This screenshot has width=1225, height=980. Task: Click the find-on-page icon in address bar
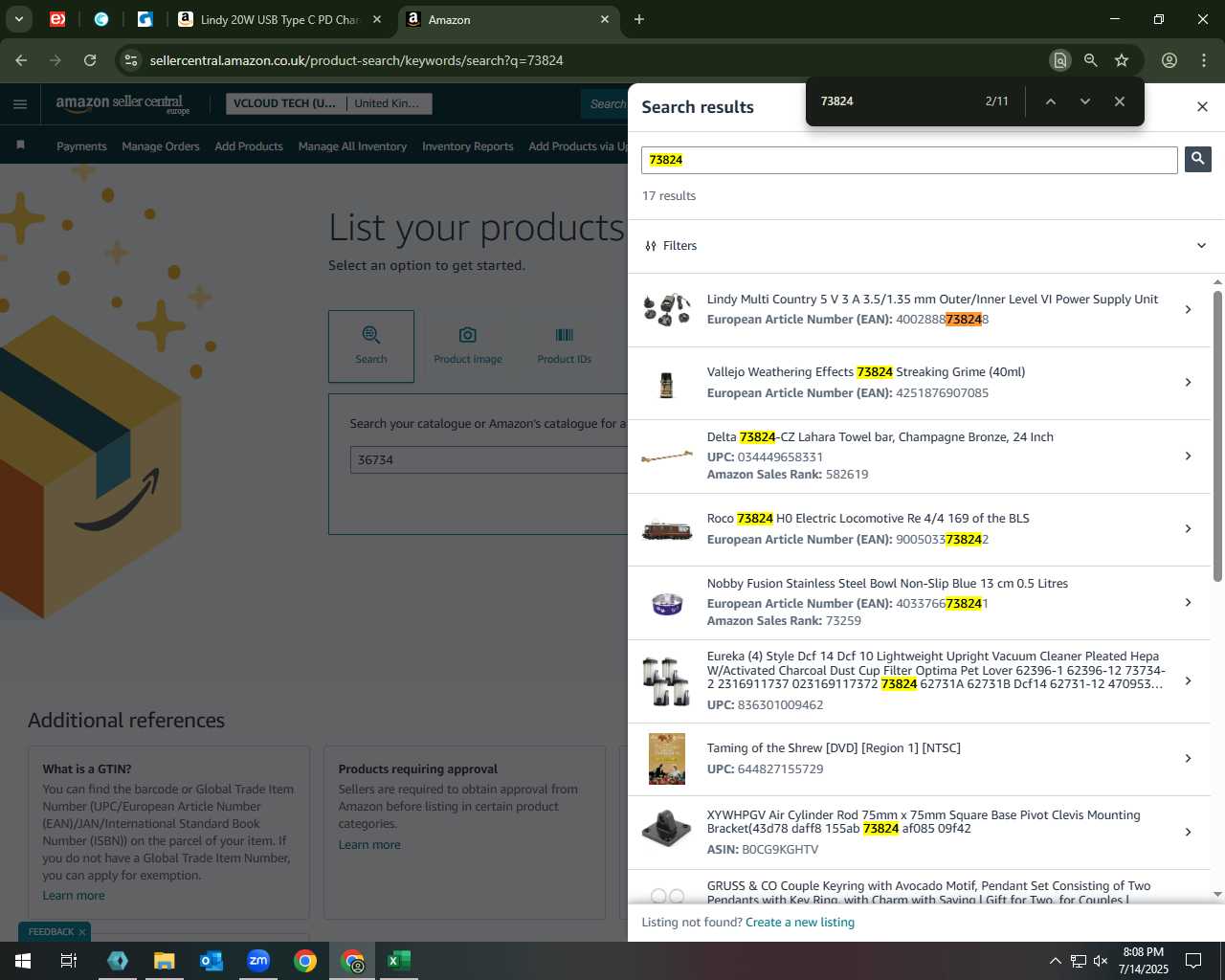click(x=1059, y=60)
